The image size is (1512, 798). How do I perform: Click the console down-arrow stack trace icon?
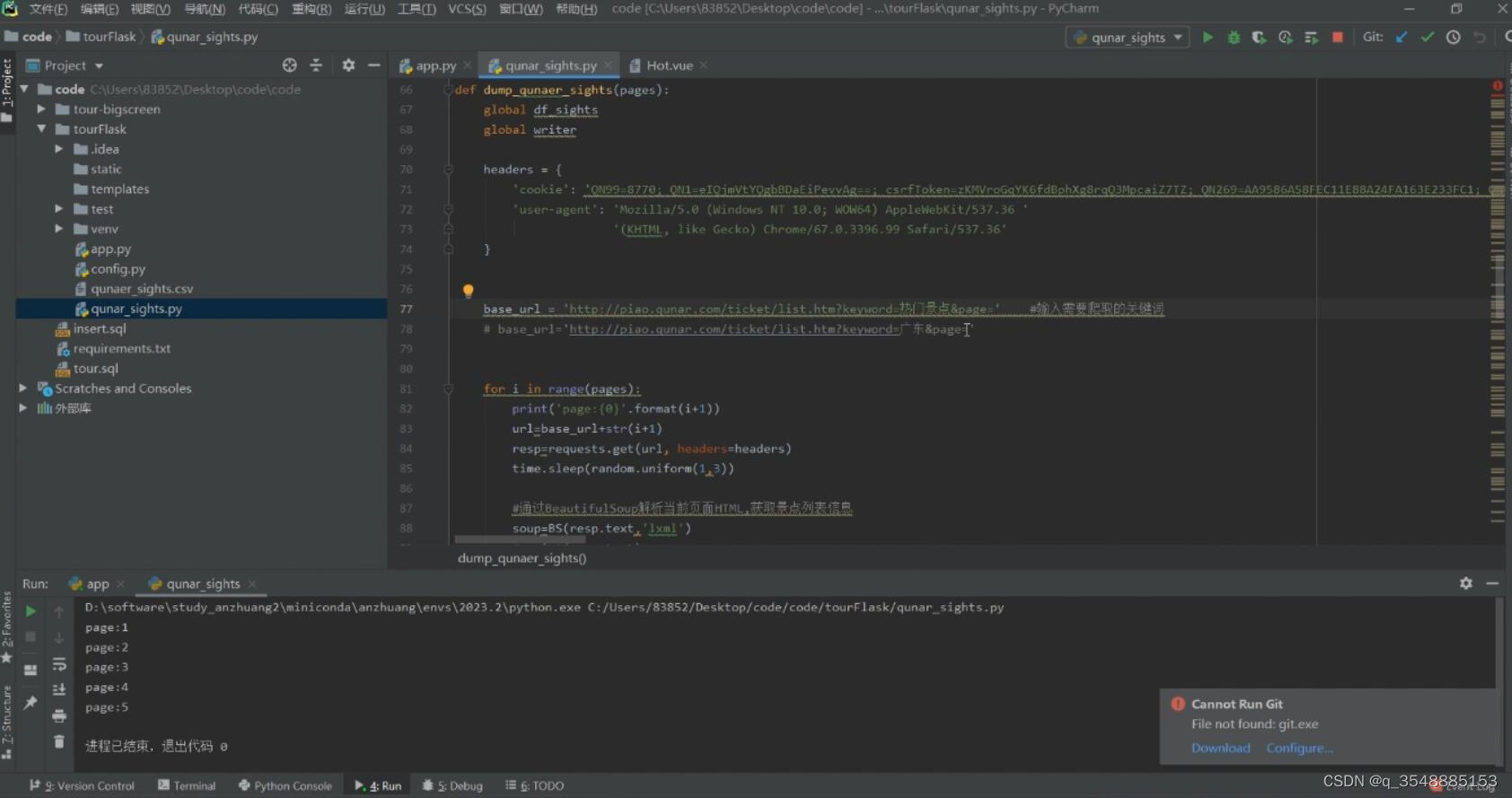tap(59, 638)
